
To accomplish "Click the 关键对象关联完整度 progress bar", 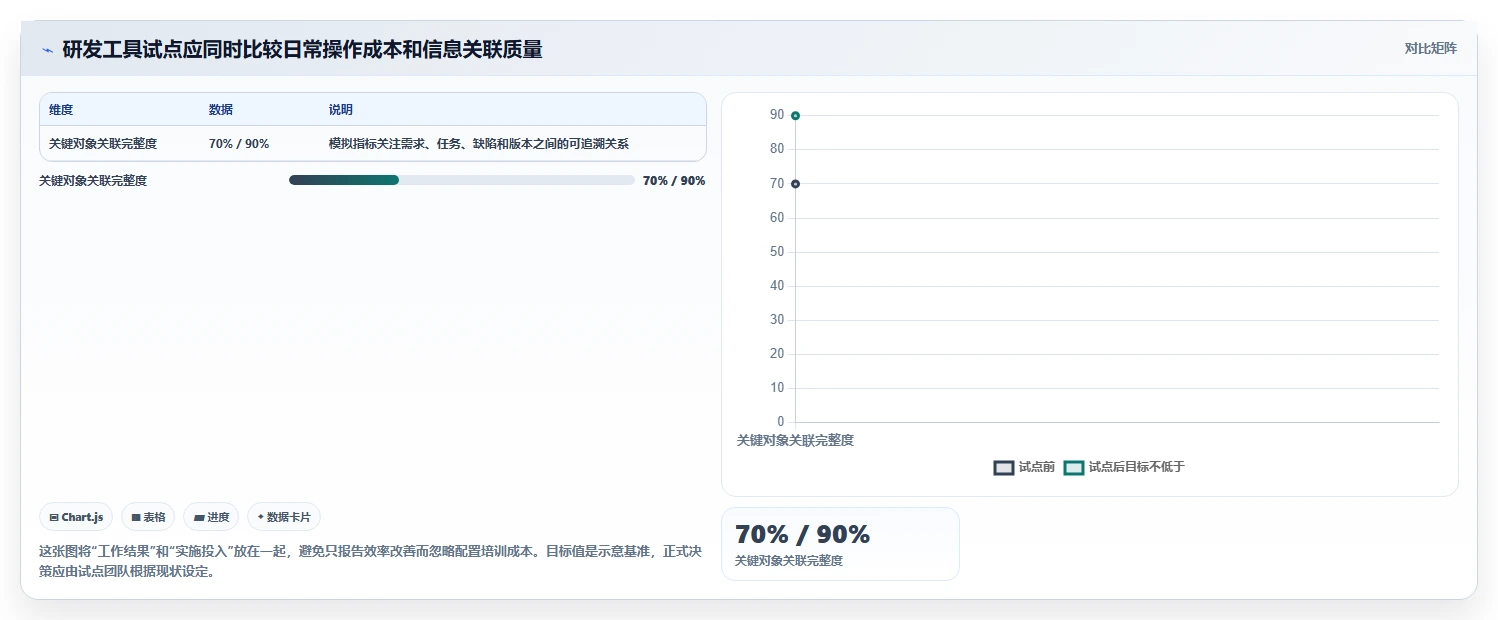I will coord(462,180).
